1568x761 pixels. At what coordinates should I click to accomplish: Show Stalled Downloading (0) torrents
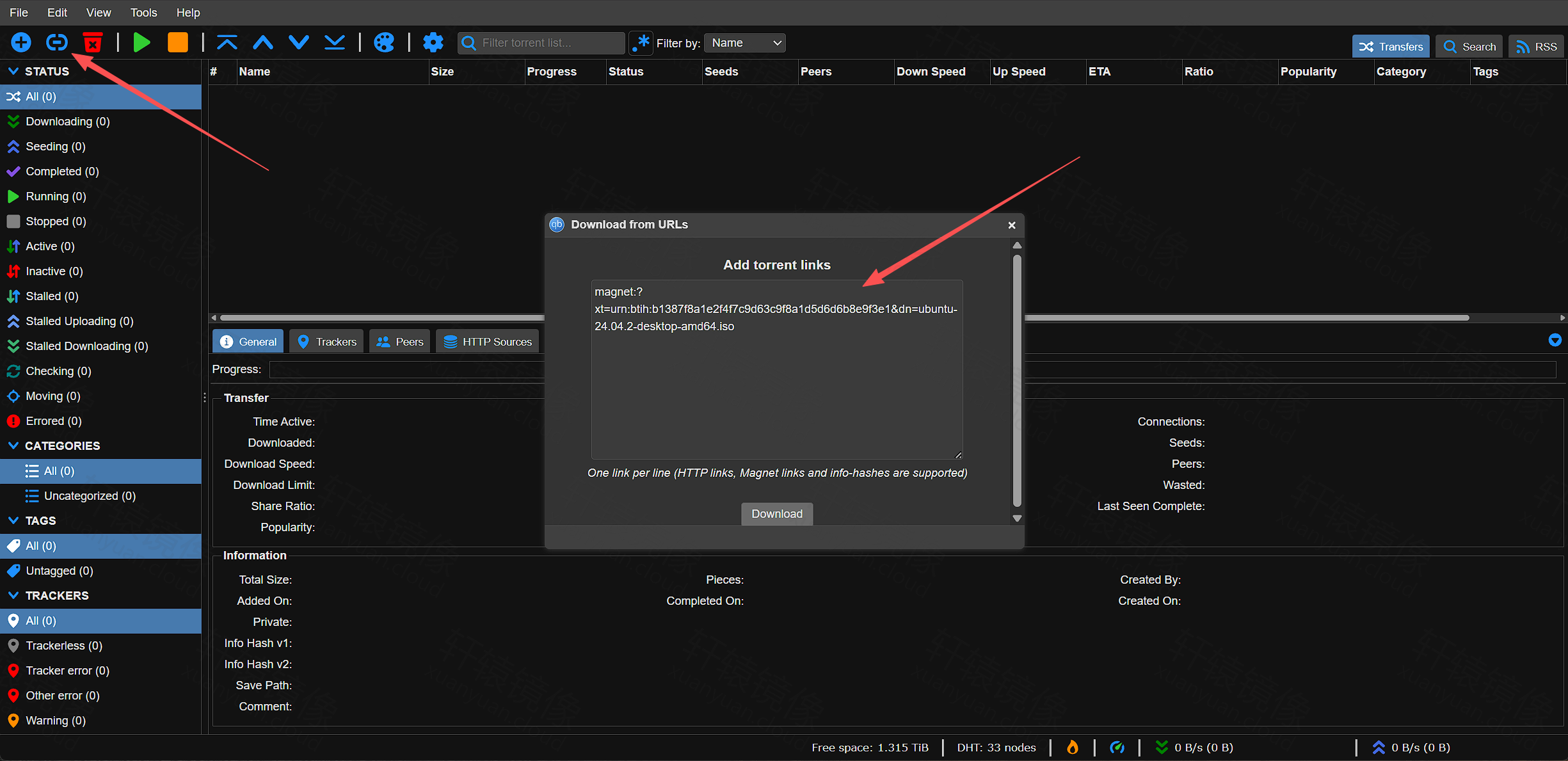[x=100, y=346]
